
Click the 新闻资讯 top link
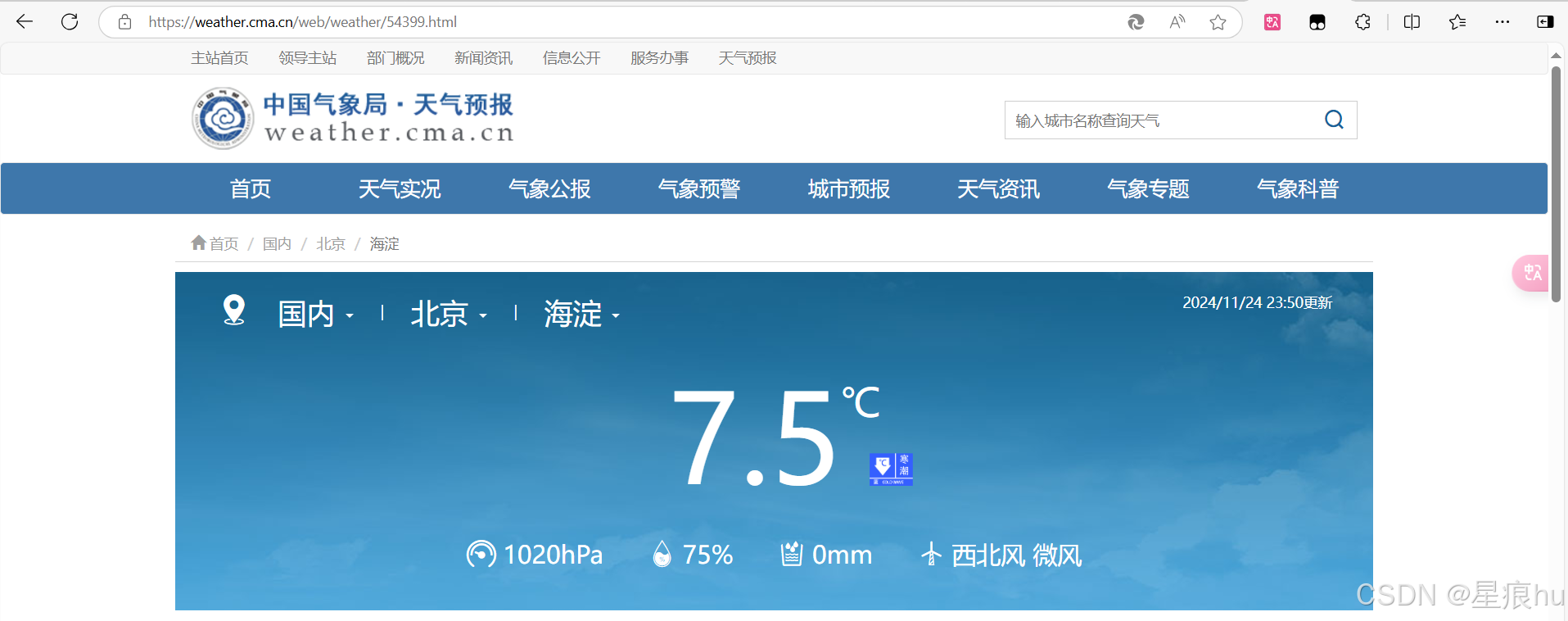point(484,58)
